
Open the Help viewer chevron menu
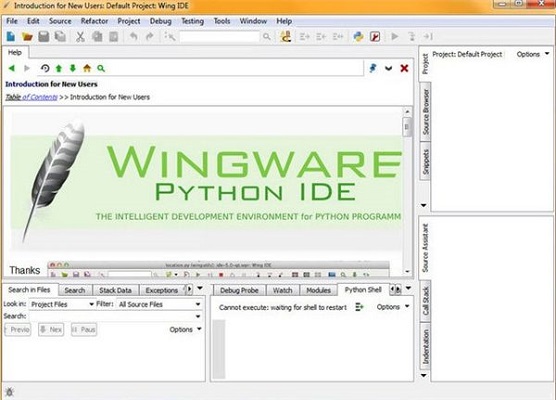point(389,68)
